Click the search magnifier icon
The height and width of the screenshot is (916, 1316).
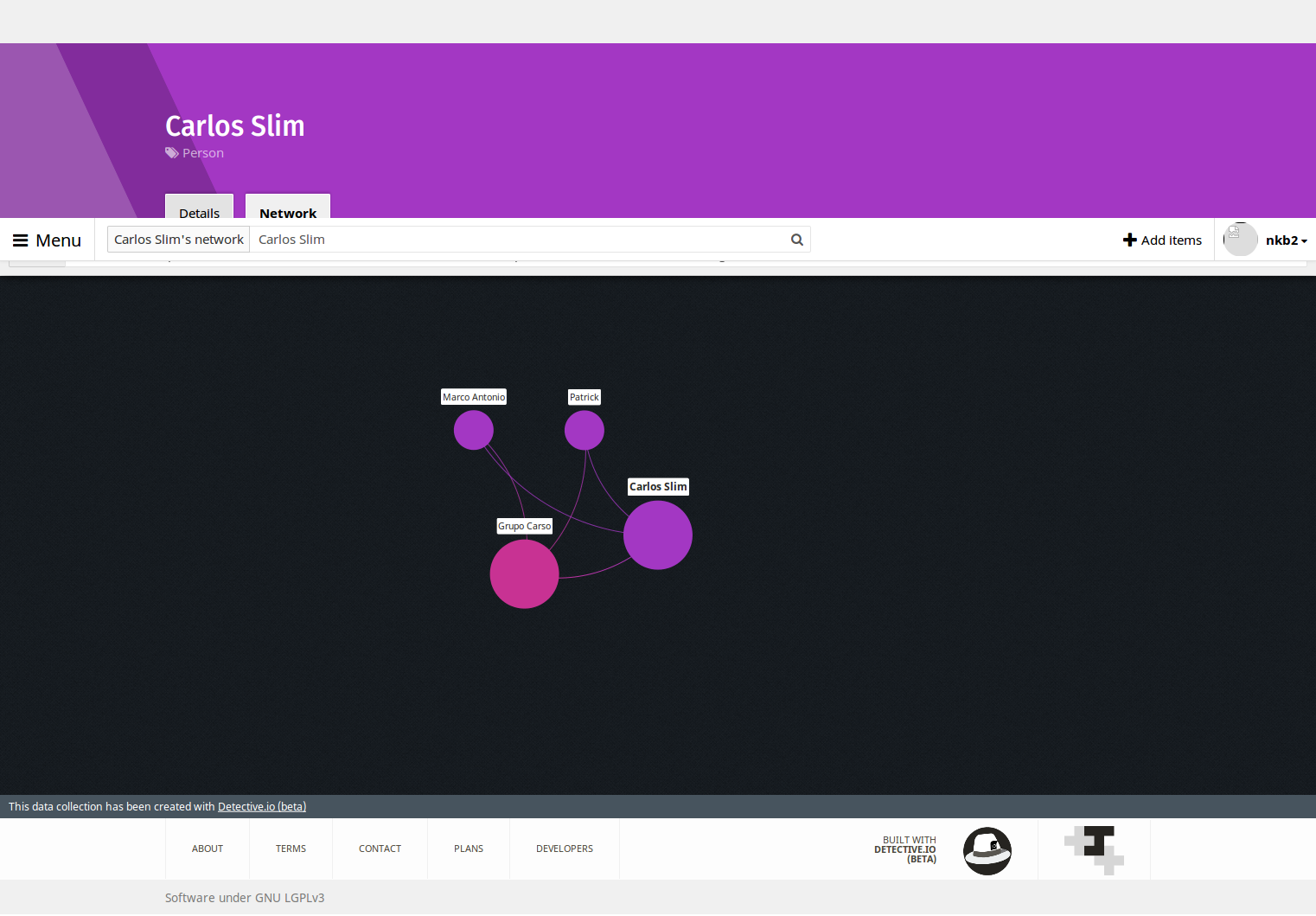pos(797,240)
